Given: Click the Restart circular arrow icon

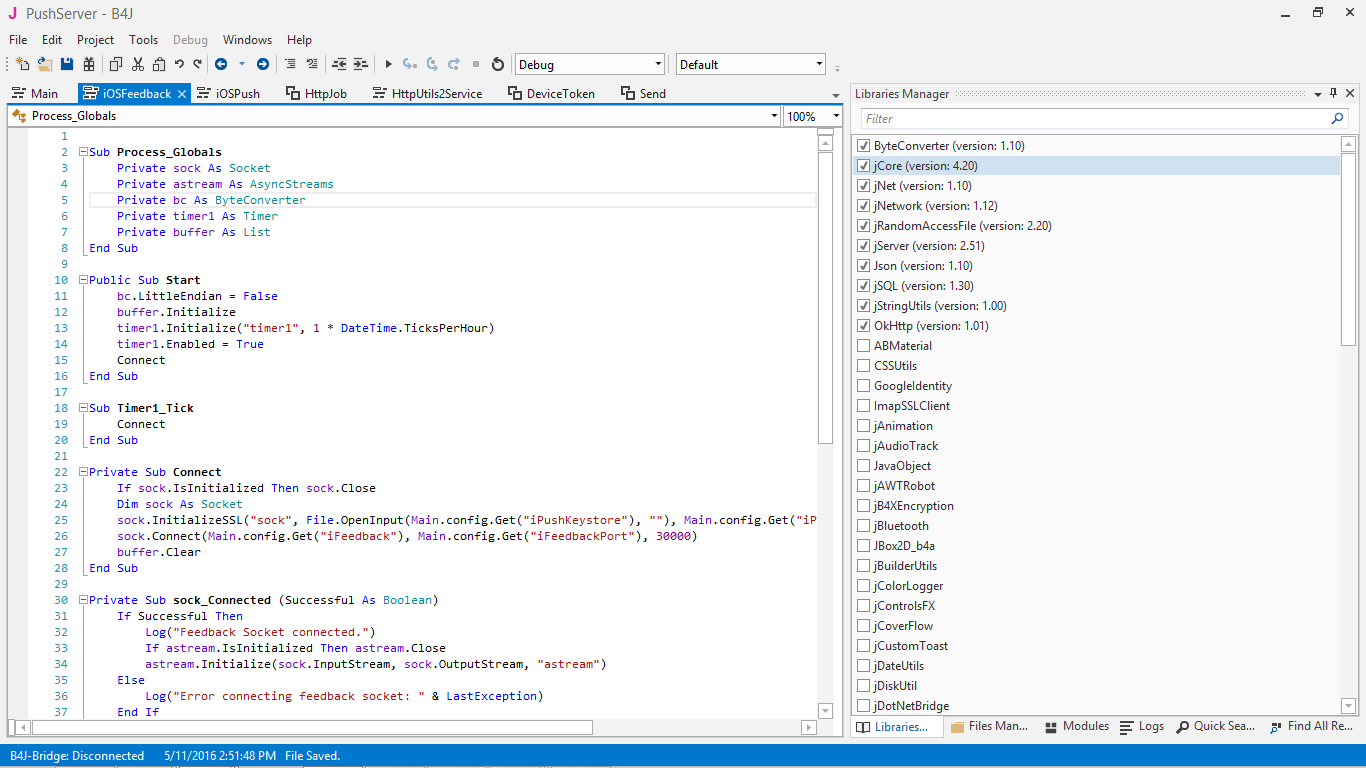Looking at the screenshot, I should click(498, 64).
